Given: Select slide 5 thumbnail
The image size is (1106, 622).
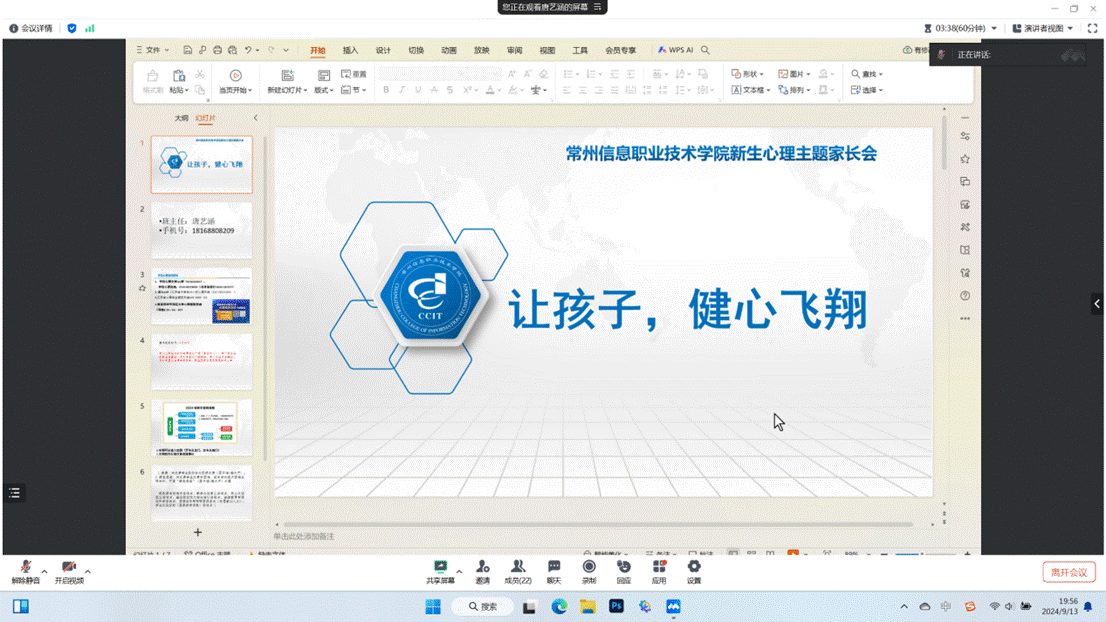Looking at the screenshot, I should tap(202, 427).
